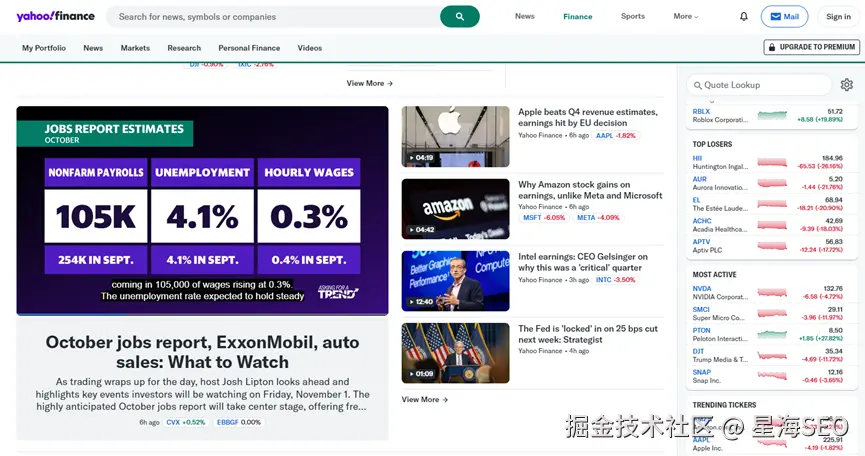Play the Jobs Report Estimates video
Viewport: 865px width, 456px height.
pyautogui.click(x=202, y=210)
